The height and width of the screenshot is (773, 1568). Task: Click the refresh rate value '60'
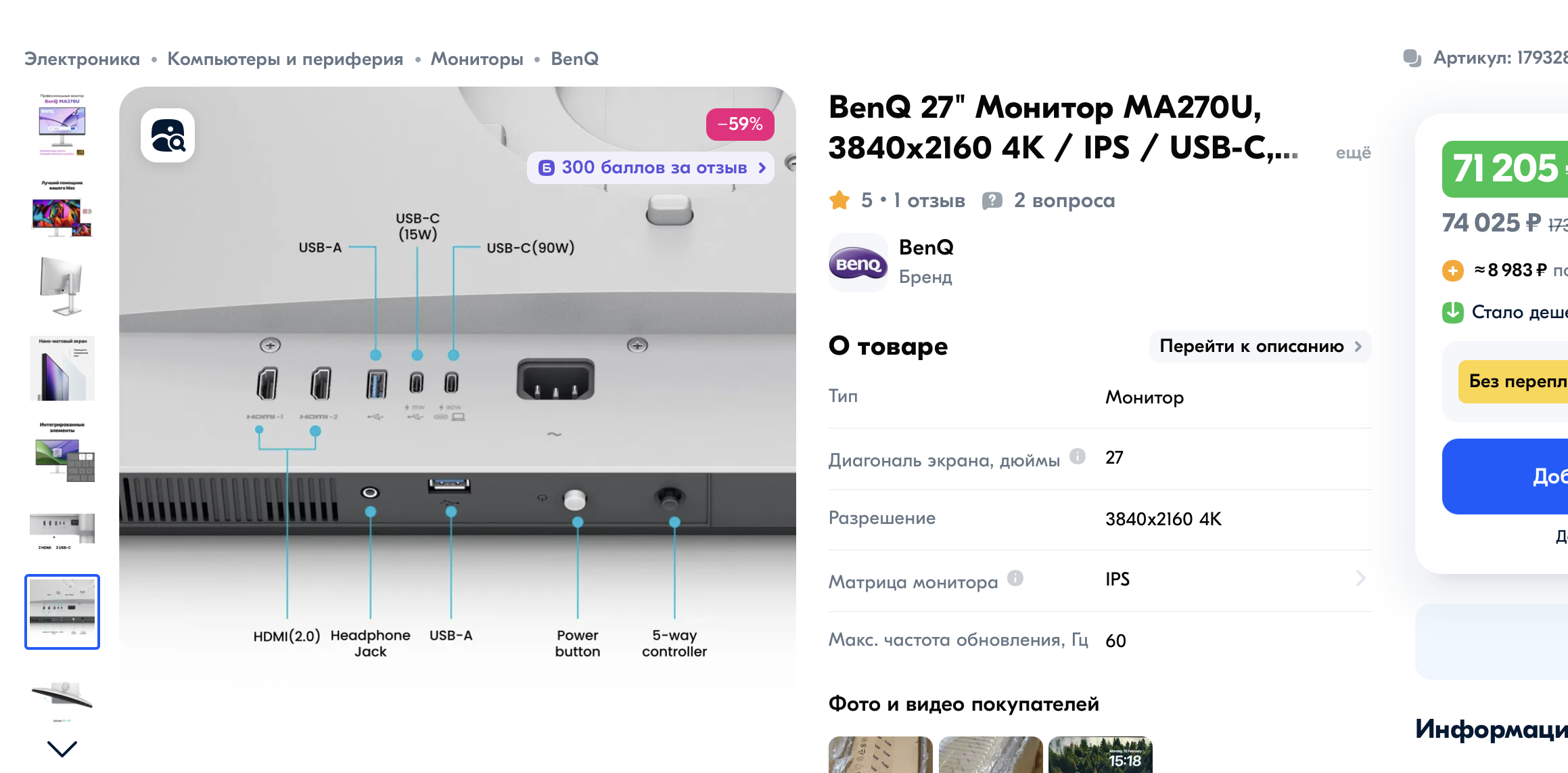(x=1115, y=641)
